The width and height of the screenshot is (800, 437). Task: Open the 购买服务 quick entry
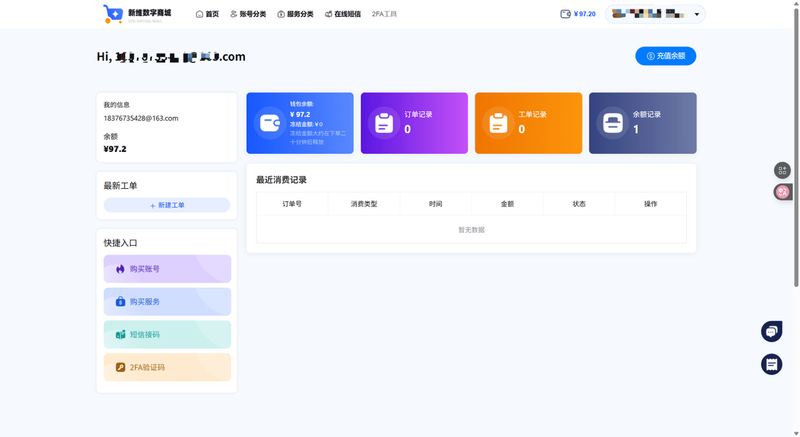coord(167,302)
